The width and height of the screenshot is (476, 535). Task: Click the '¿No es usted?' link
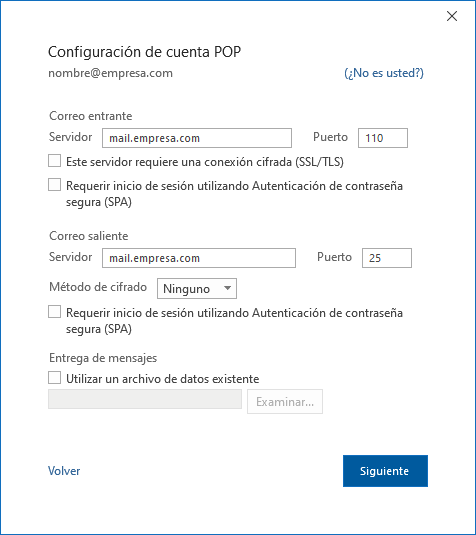point(384,73)
